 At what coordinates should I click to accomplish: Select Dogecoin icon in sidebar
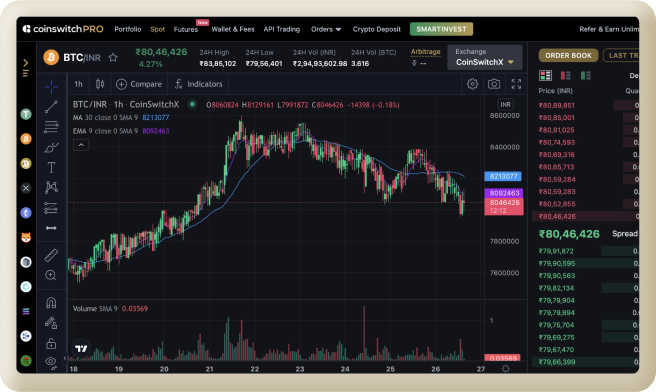coord(26,163)
